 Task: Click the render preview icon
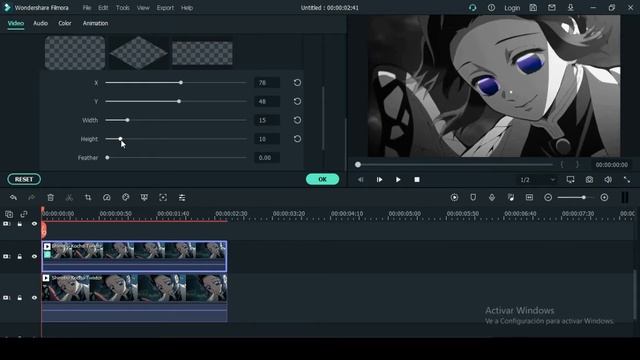[454, 198]
